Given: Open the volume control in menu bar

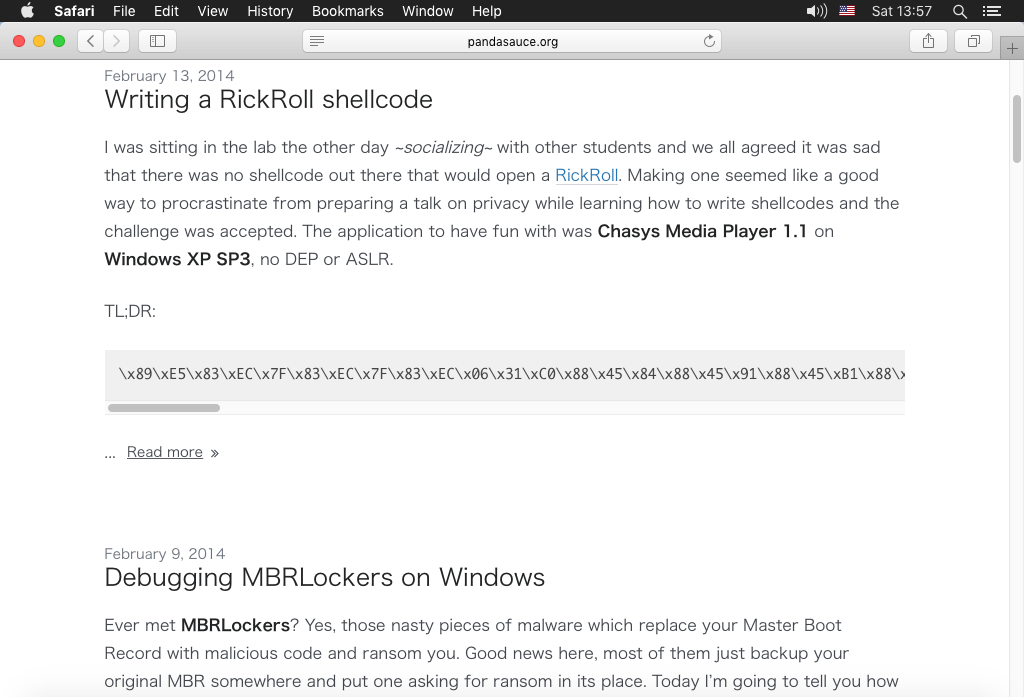Looking at the screenshot, I should point(816,11).
